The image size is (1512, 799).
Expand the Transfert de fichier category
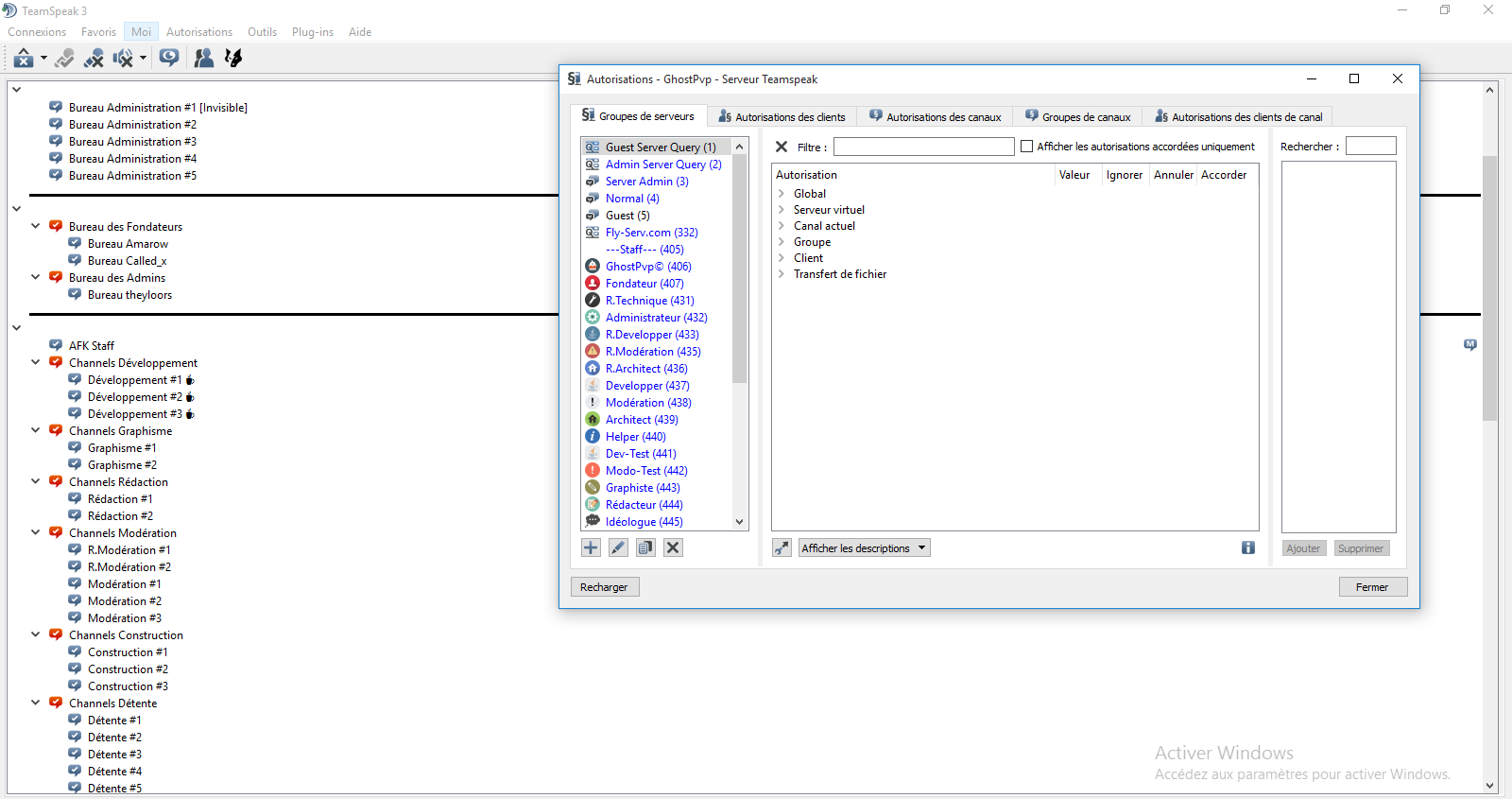click(x=782, y=274)
